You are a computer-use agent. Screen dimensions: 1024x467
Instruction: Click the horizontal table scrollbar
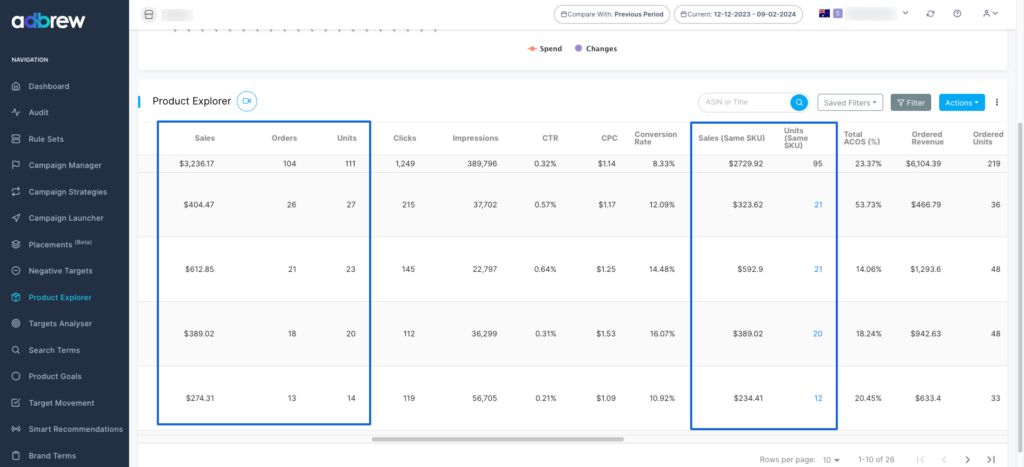point(498,439)
